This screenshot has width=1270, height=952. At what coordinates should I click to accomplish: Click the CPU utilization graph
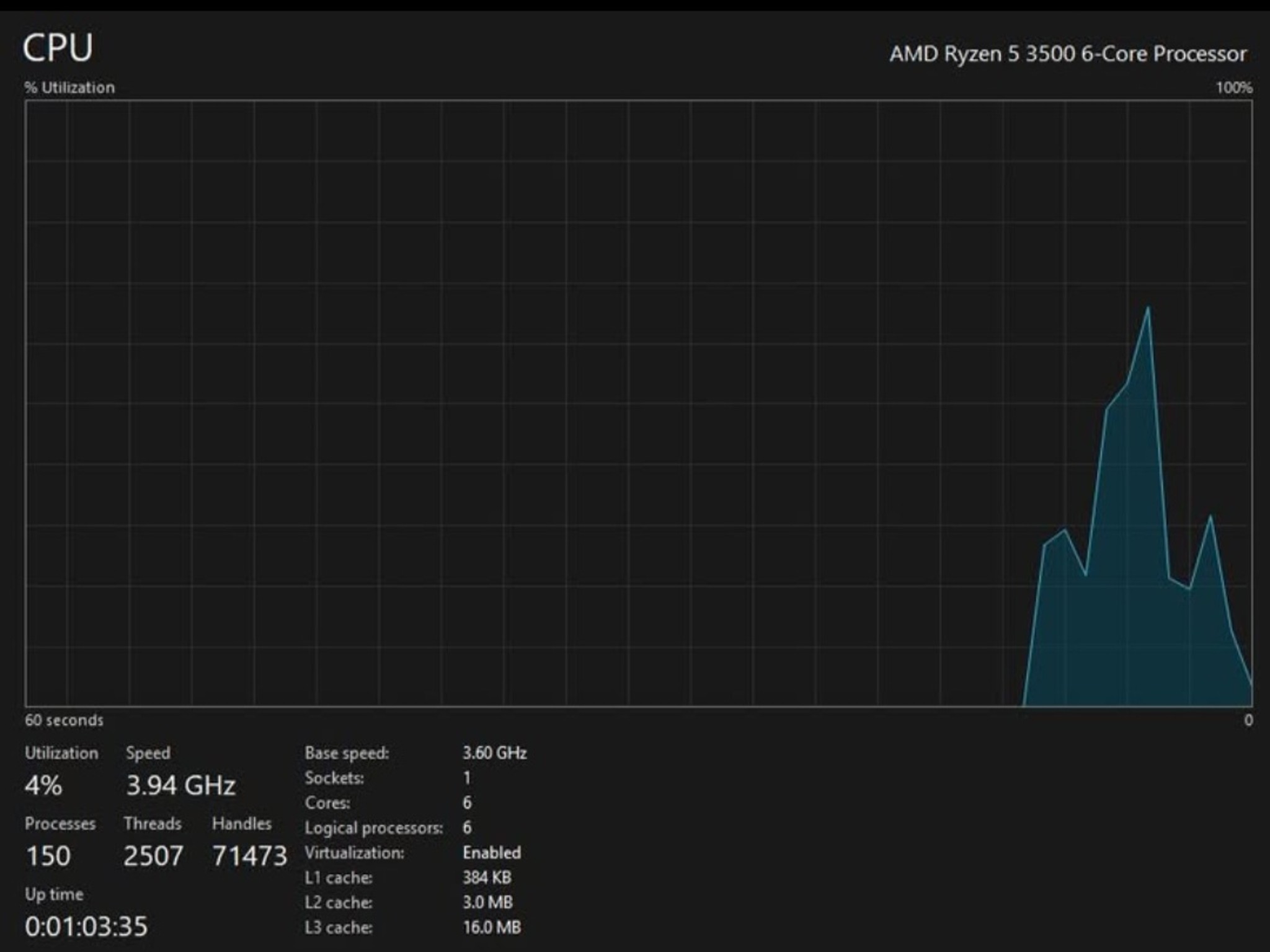[x=639, y=403]
